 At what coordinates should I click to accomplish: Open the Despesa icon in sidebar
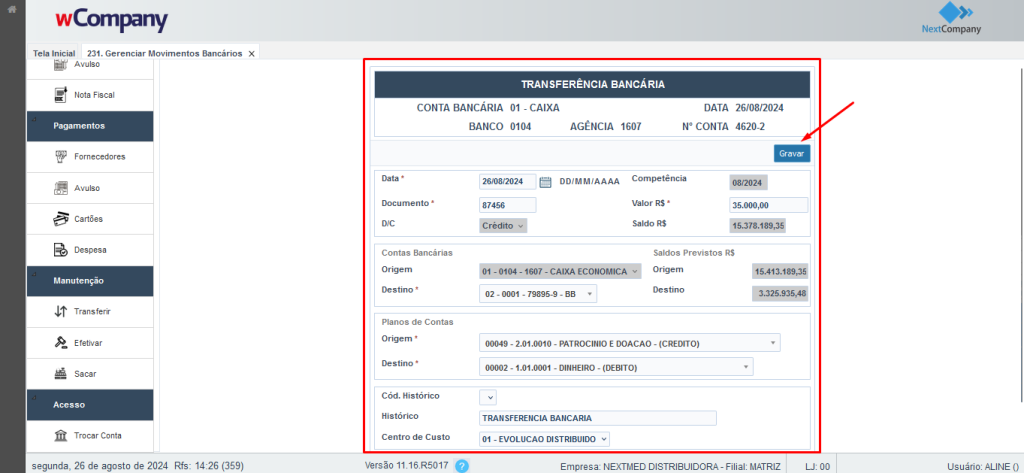[61, 250]
